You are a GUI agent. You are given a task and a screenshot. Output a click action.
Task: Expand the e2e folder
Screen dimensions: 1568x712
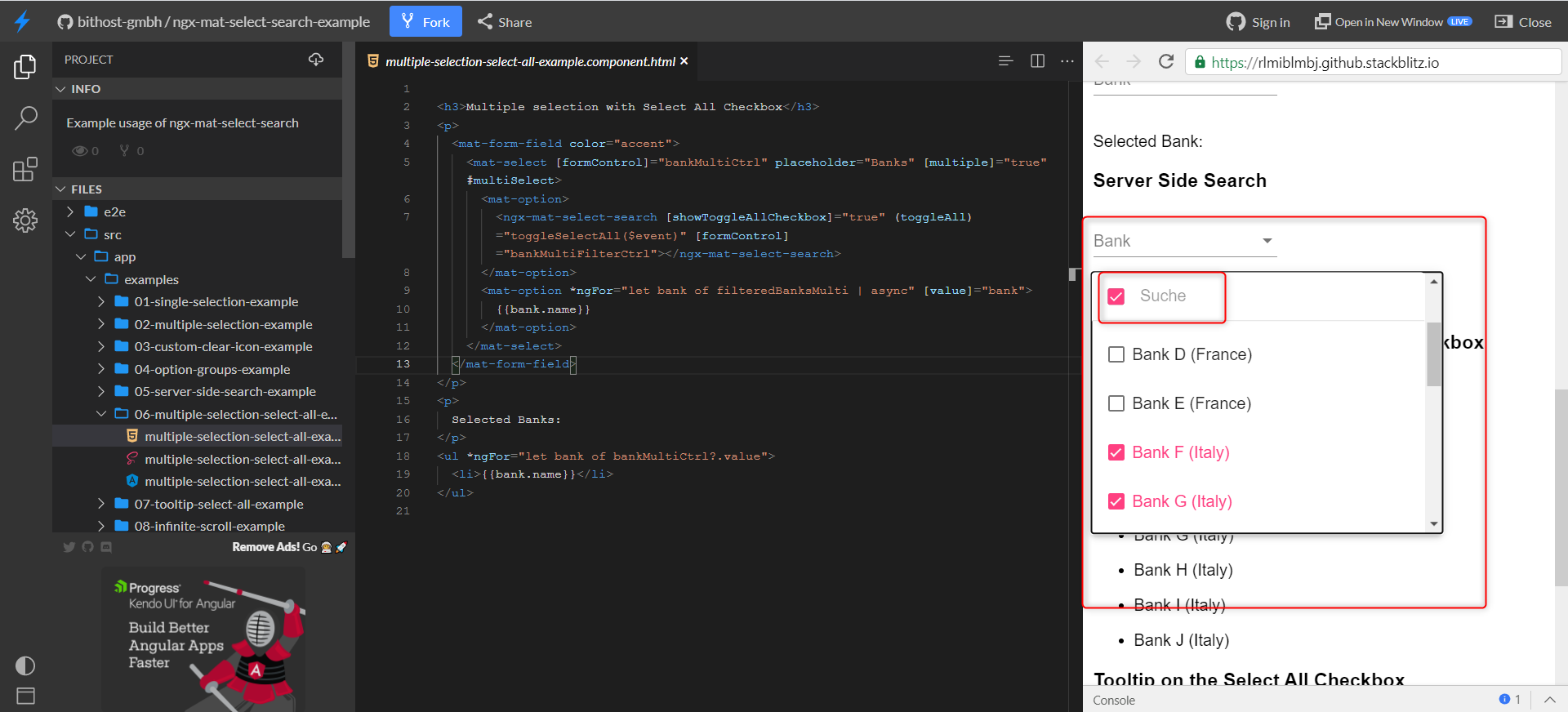[x=70, y=211]
